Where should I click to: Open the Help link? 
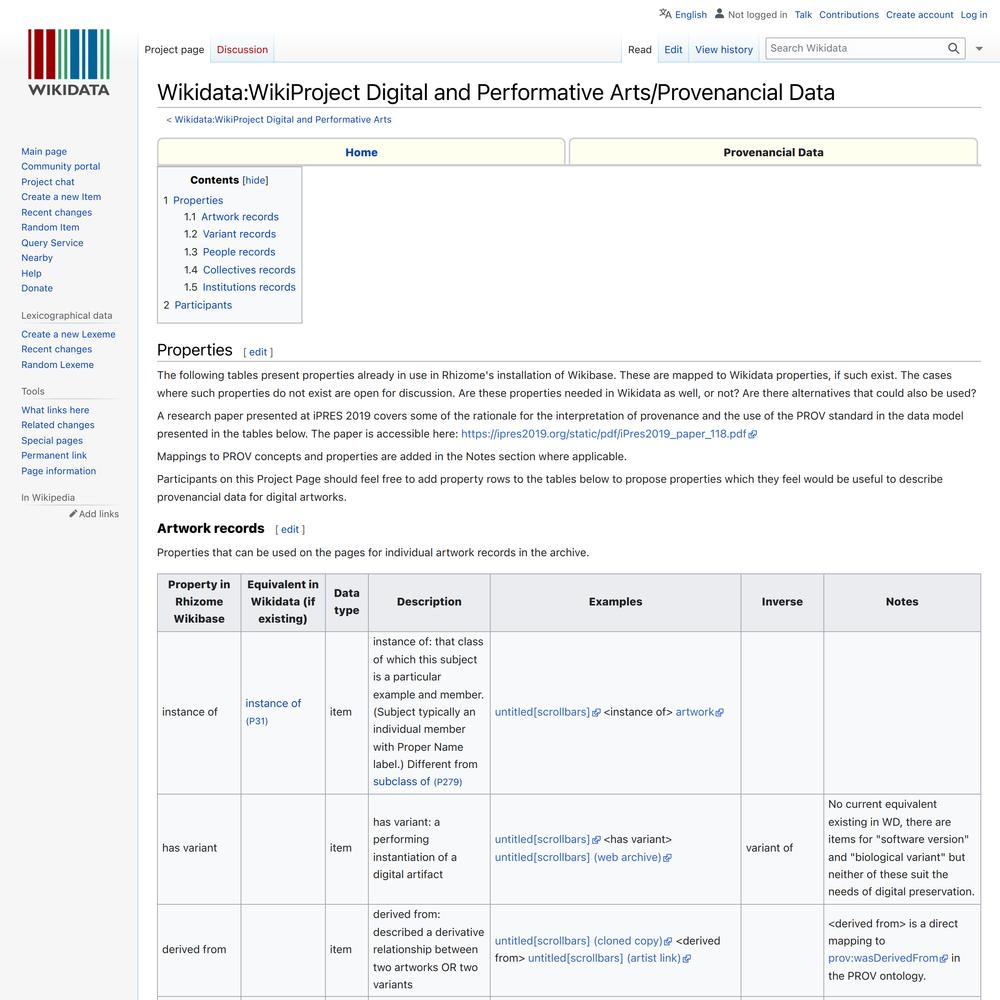31,273
